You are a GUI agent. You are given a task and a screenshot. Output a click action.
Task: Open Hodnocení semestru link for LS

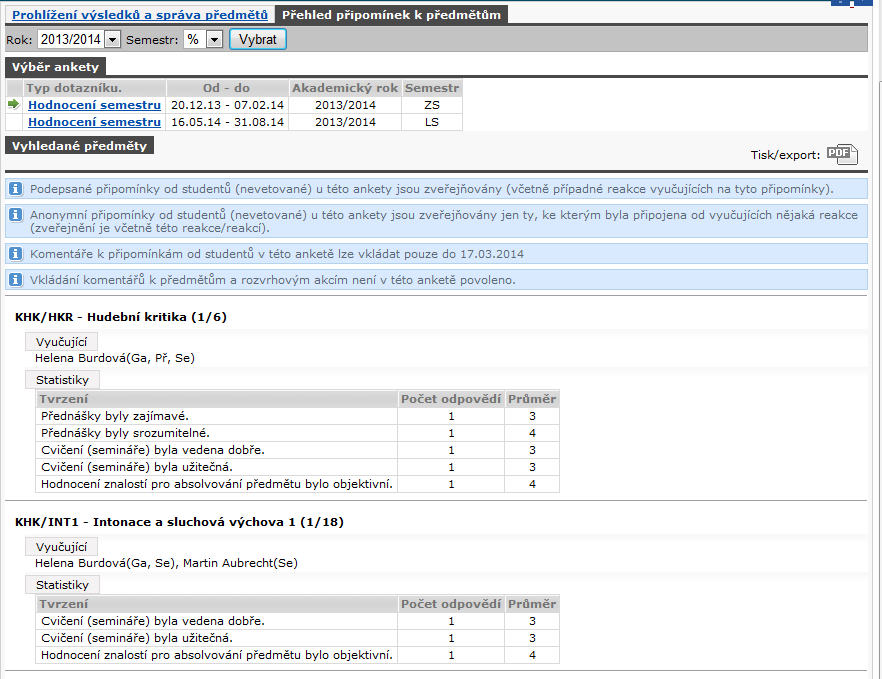pyautogui.click(x=94, y=122)
